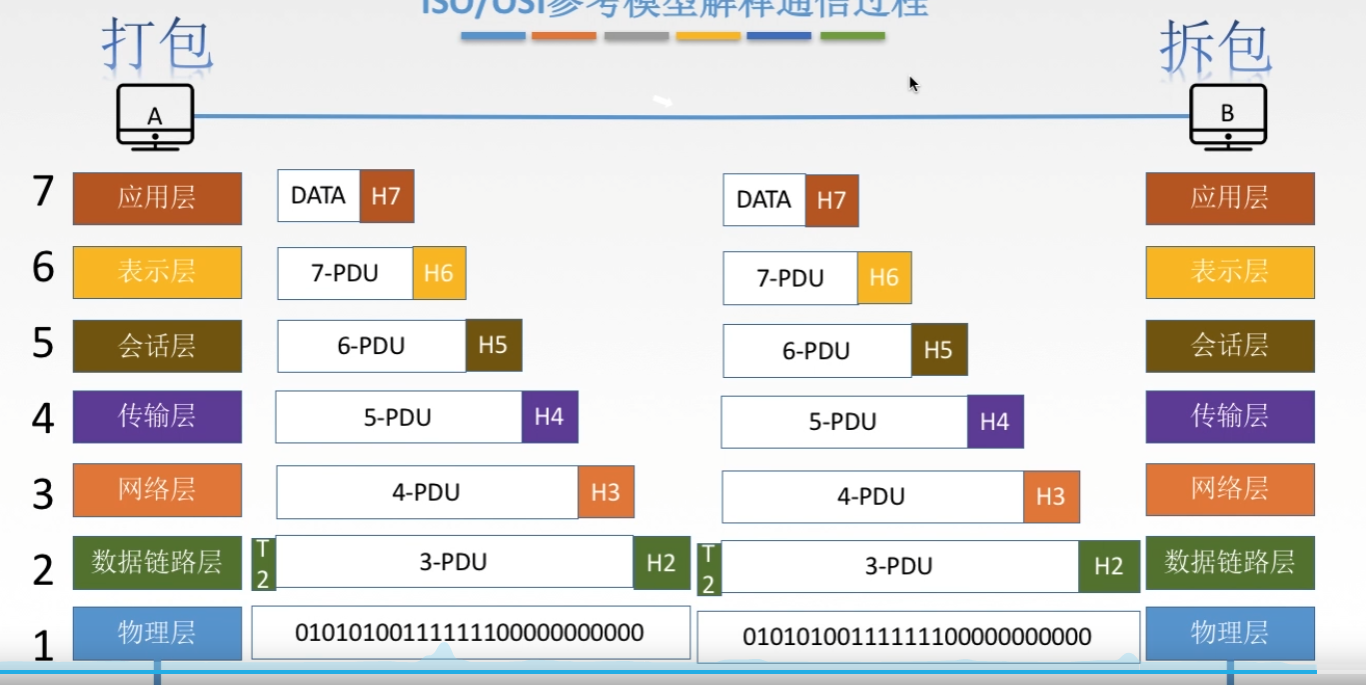This screenshot has width=1366, height=685.
Task: Select 4-PDU box in 打包 column
Action: [427, 492]
